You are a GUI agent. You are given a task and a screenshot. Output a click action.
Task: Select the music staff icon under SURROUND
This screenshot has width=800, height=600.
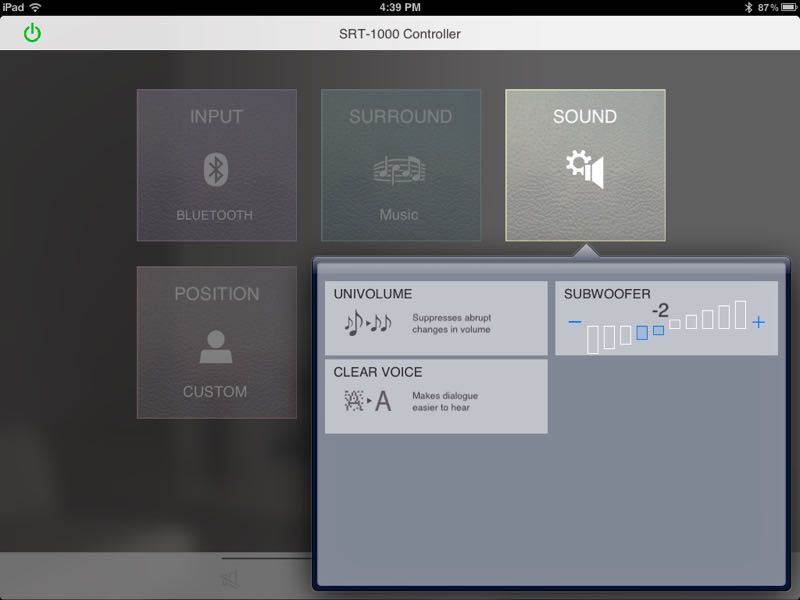(399, 170)
